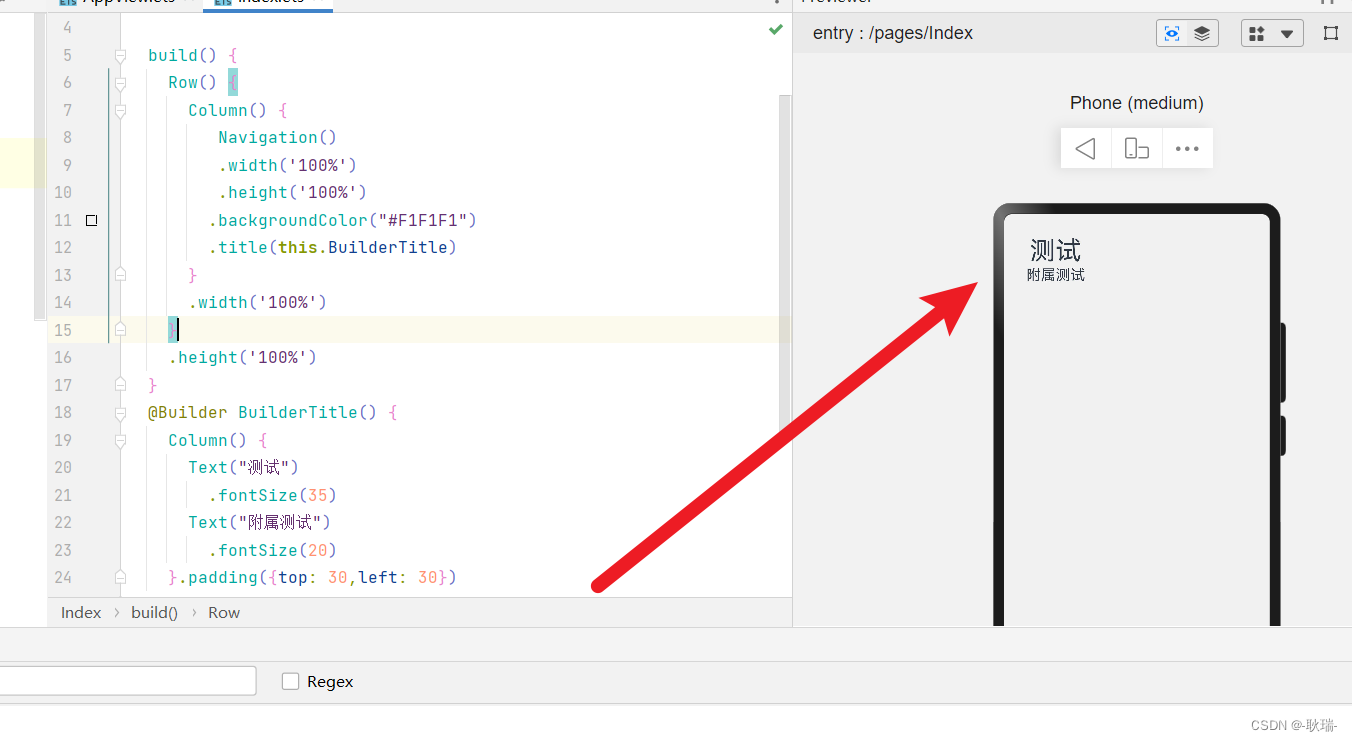Image resolution: width=1352 pixels, height=742 pixels.
Task: Click '@Builder' annotation on line 18
Action: click(188, 412)
